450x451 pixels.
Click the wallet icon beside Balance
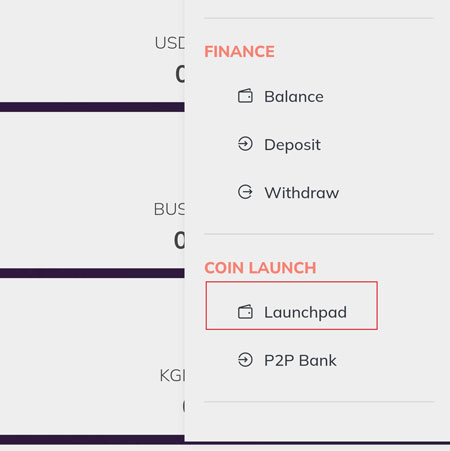pyautogui.click(x=245, y=96)
